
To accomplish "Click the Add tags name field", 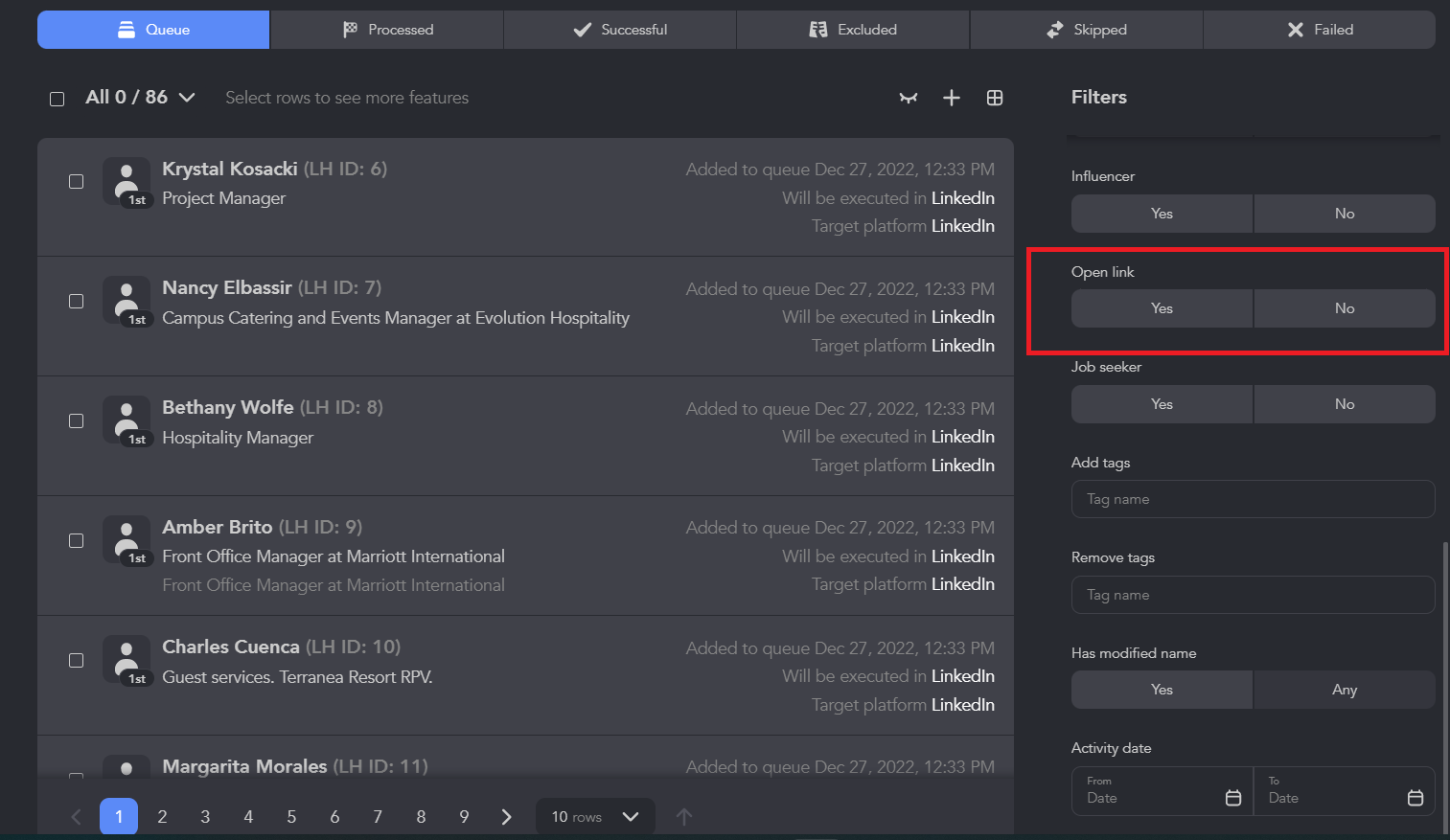I will [1253, 499].
